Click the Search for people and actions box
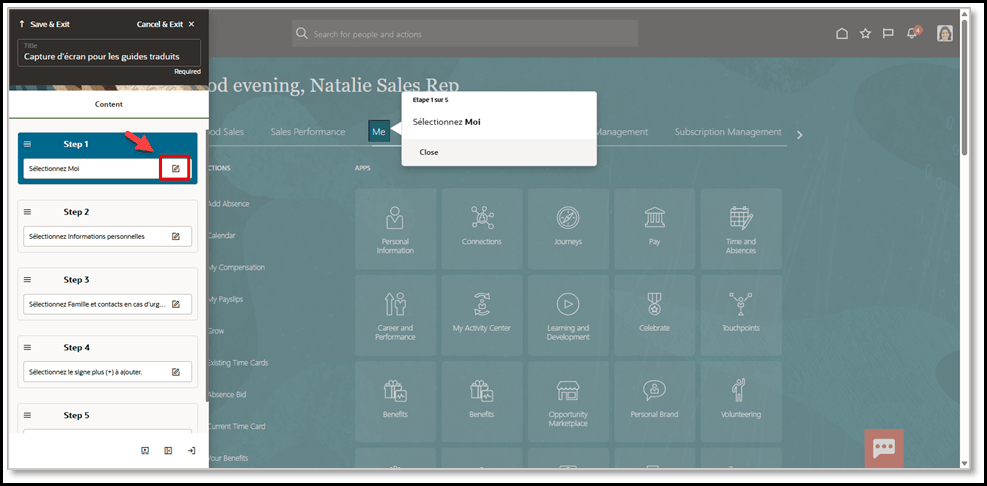 (x=465, y=33)
